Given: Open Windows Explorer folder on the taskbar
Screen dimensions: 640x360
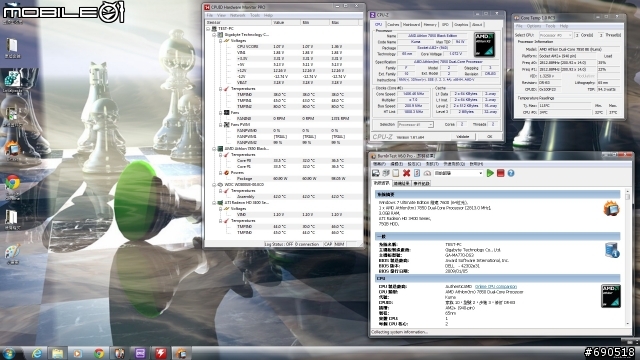Looking at the screenshot, I should pos(57,353).
